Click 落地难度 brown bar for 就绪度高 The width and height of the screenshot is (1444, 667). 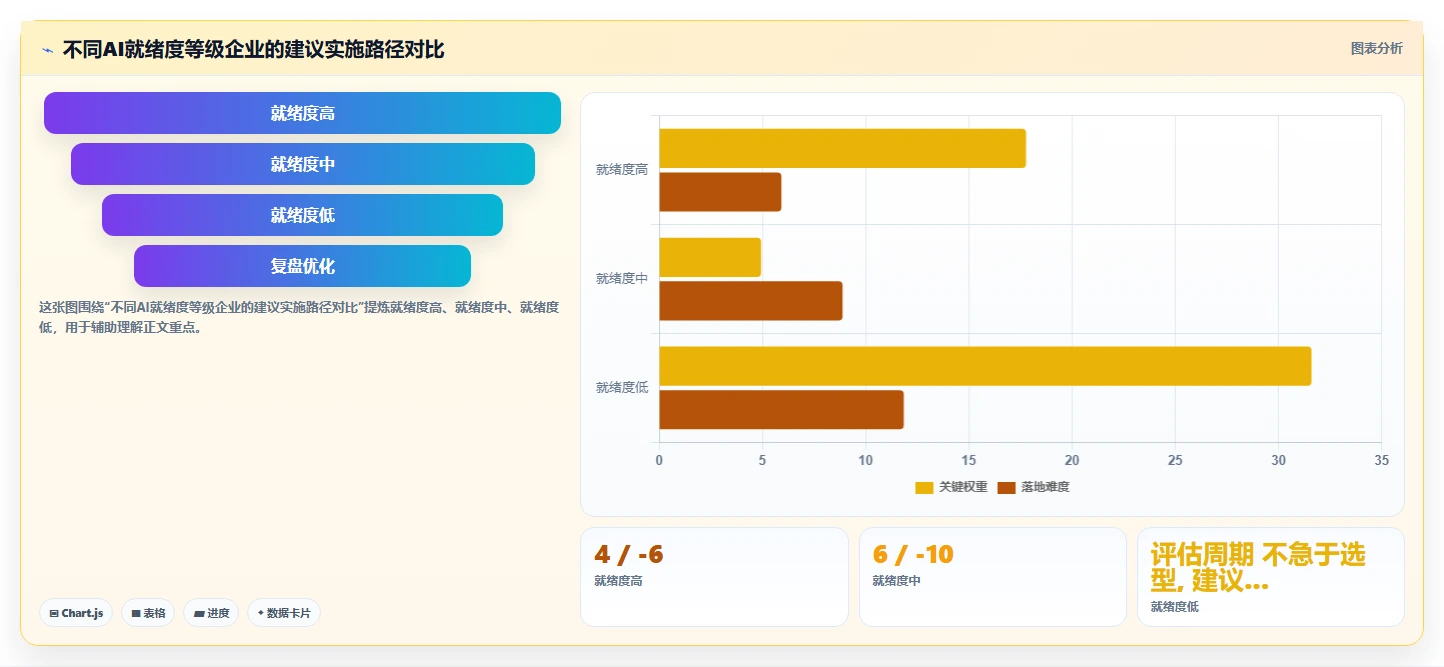click(x=720, y=192)
